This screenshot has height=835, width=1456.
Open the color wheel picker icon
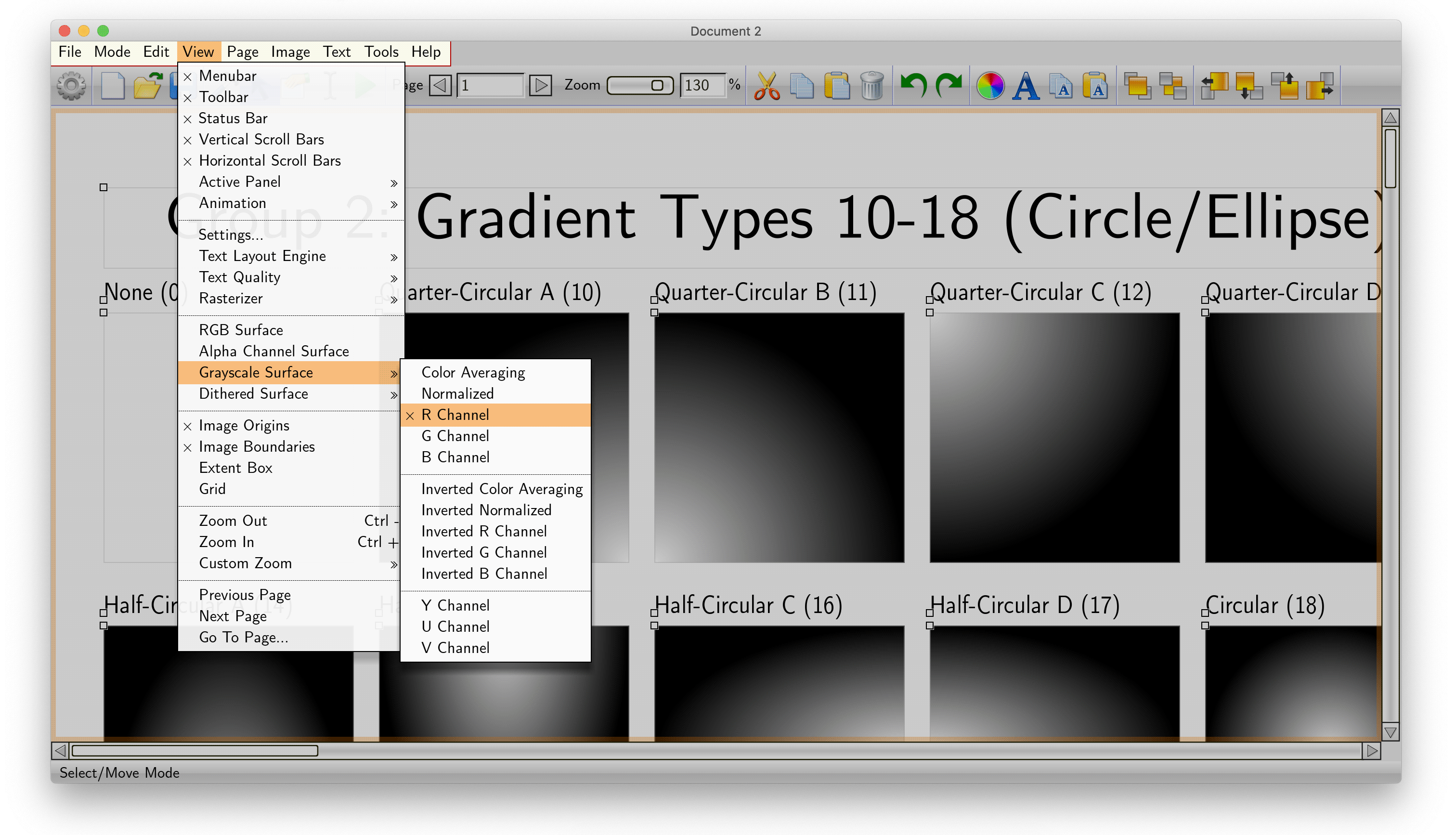[990, 86]
